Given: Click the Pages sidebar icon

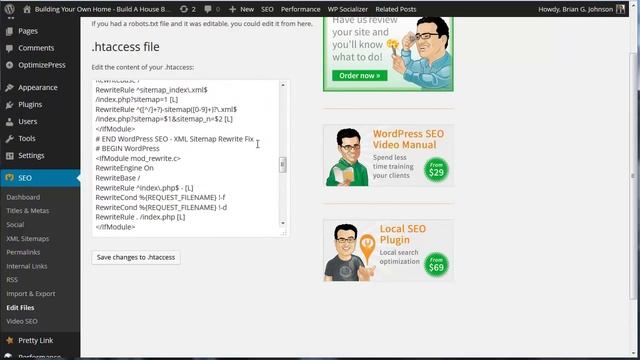Looking at the screenshot, I should [x=9, y=31].
